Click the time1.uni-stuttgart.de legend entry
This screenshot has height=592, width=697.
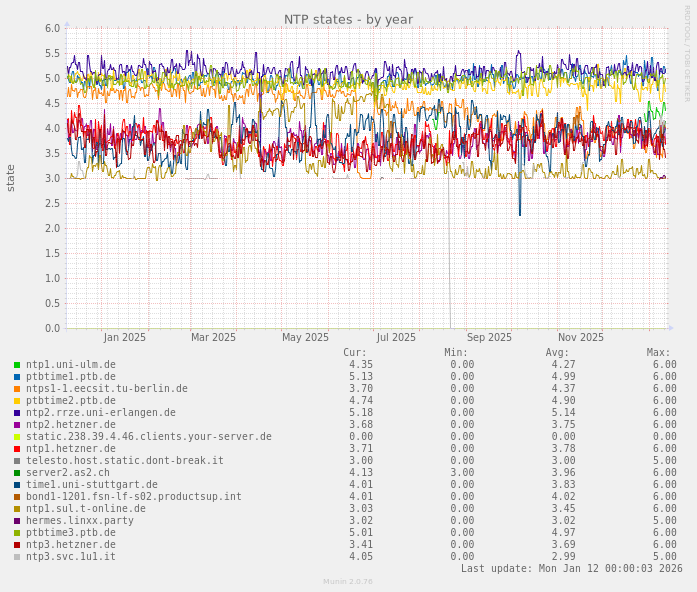[x=91, y=485]
